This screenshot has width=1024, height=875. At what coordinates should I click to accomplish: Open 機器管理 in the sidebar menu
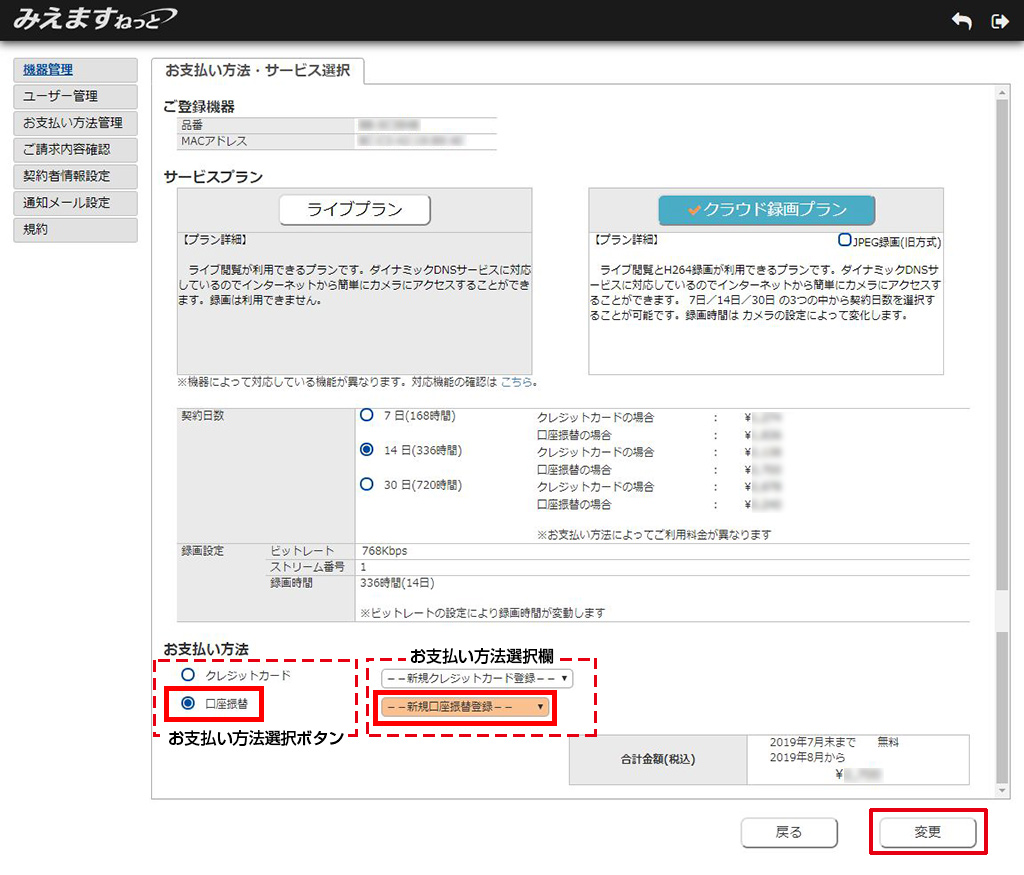pos(75,70)
